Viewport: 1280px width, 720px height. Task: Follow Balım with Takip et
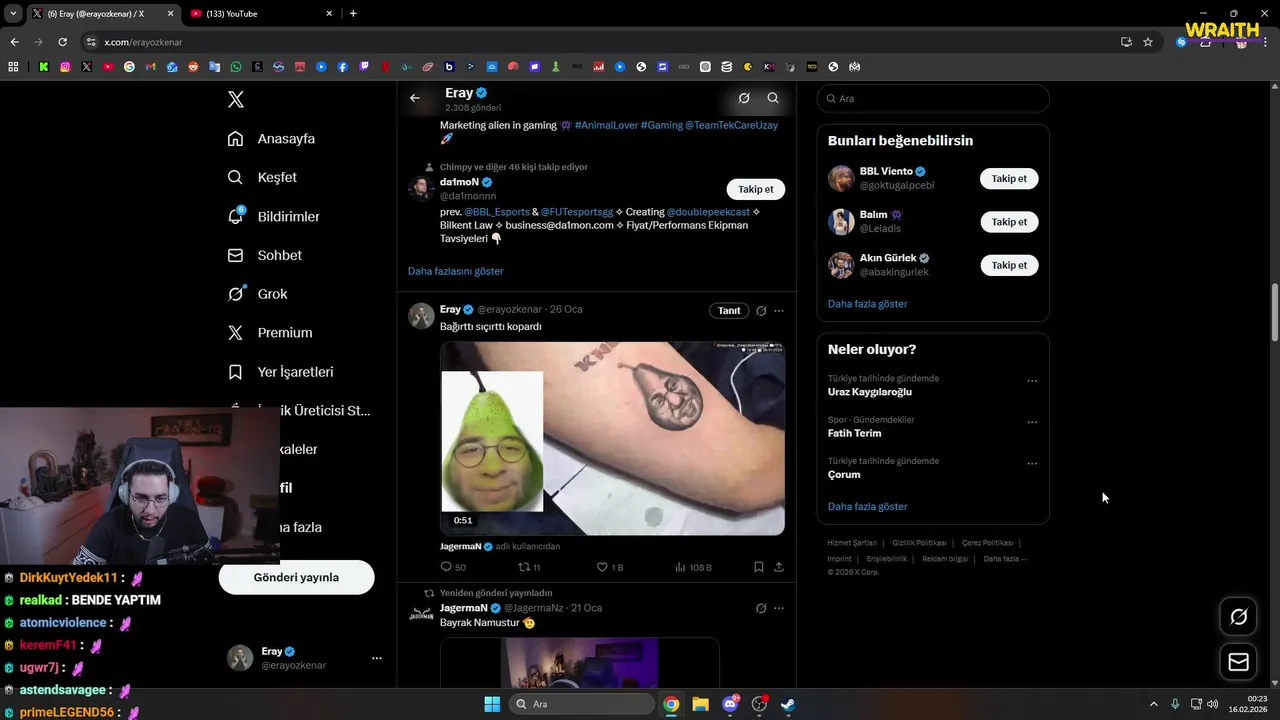tap(1009, 221)
